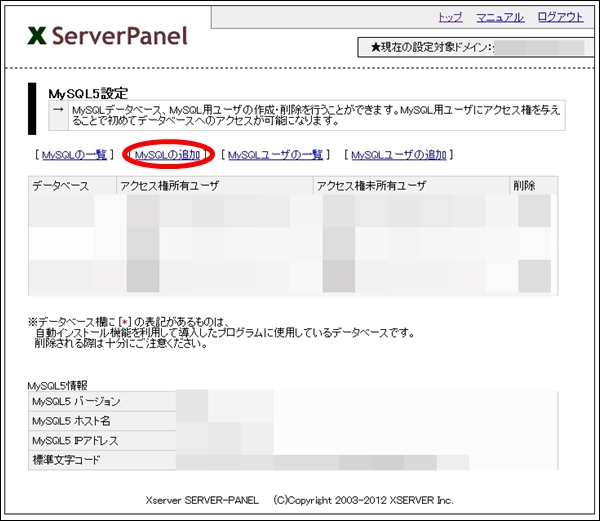Screen dimensions: 600x521
Task: Open the MySQLの一覧 tab link
Action: [74, 155]
